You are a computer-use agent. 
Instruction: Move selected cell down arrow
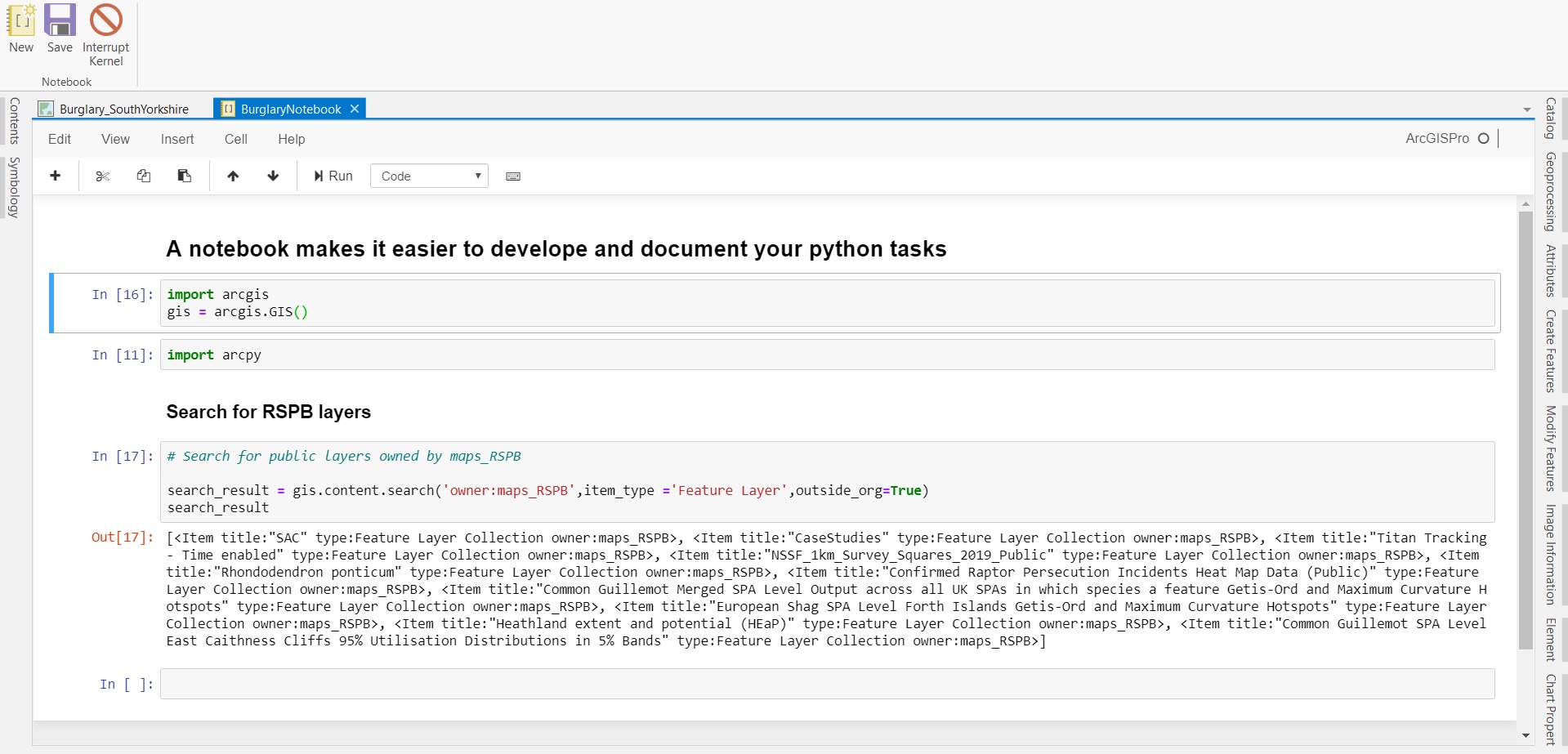(x=273, y=176)
